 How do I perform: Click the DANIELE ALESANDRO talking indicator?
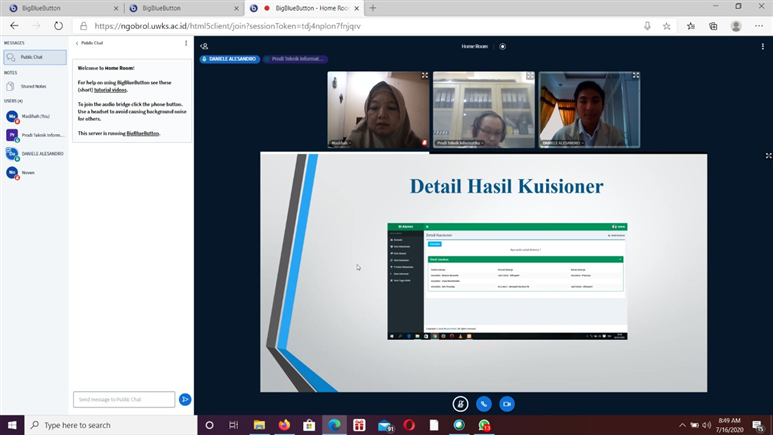coord(230,59)
